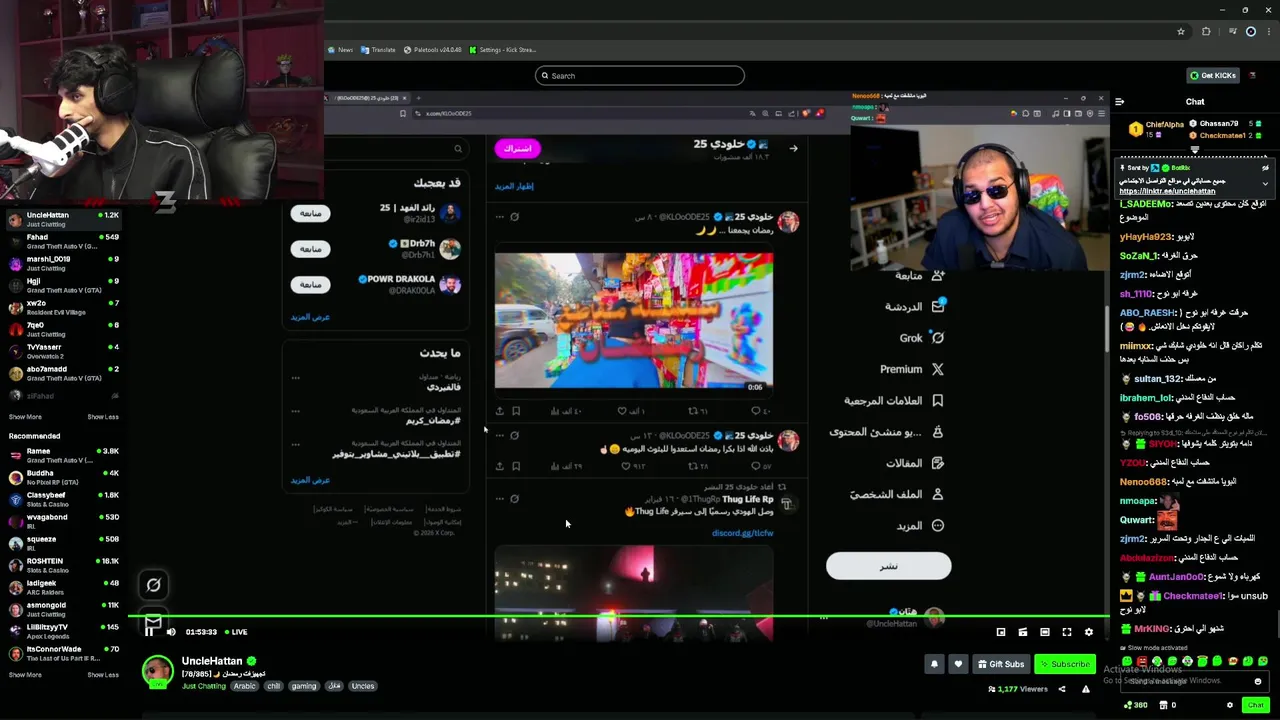Follow POWR DRAKOLA in X suggestions
Viewport: 1280px width, 720px height.
[x=311, y=284]
